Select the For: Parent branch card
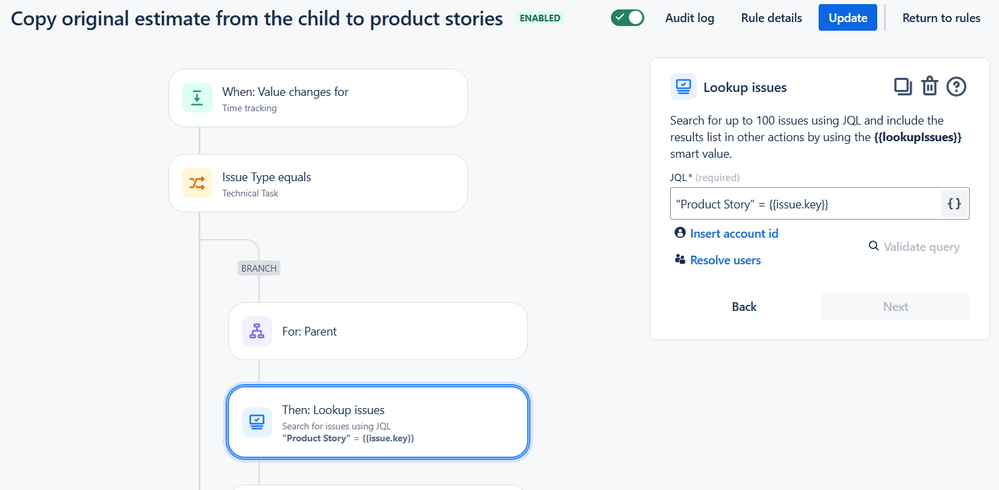 click(378, 331)
